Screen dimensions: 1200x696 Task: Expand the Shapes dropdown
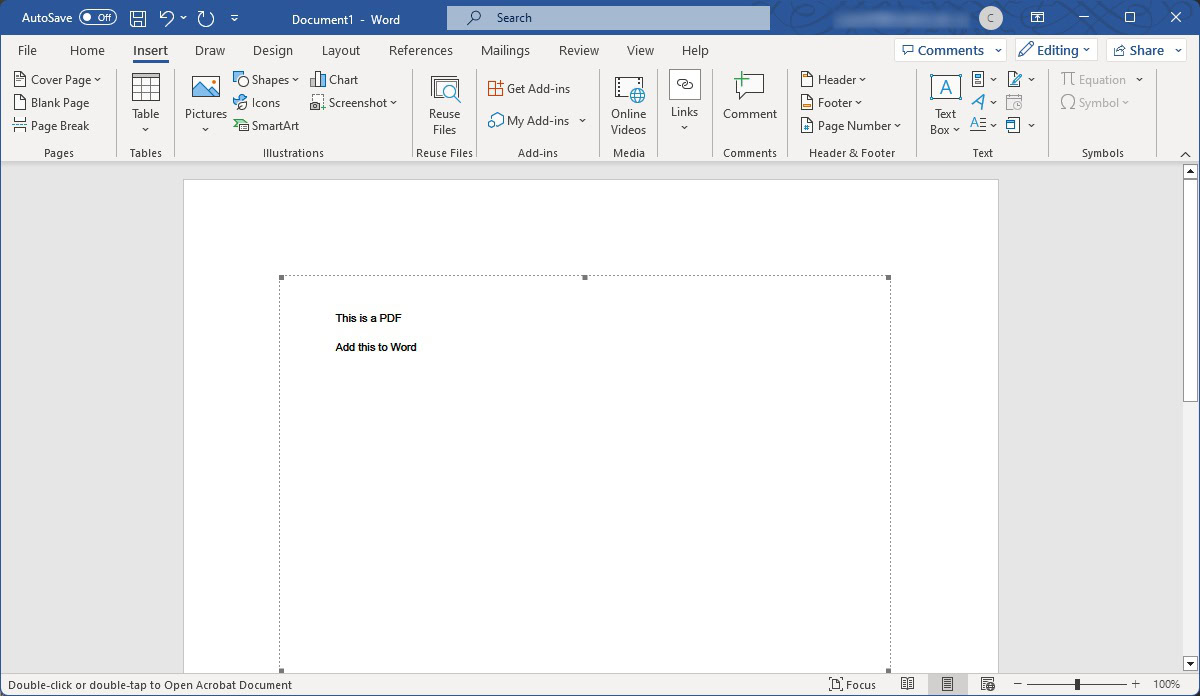[266, 80]
